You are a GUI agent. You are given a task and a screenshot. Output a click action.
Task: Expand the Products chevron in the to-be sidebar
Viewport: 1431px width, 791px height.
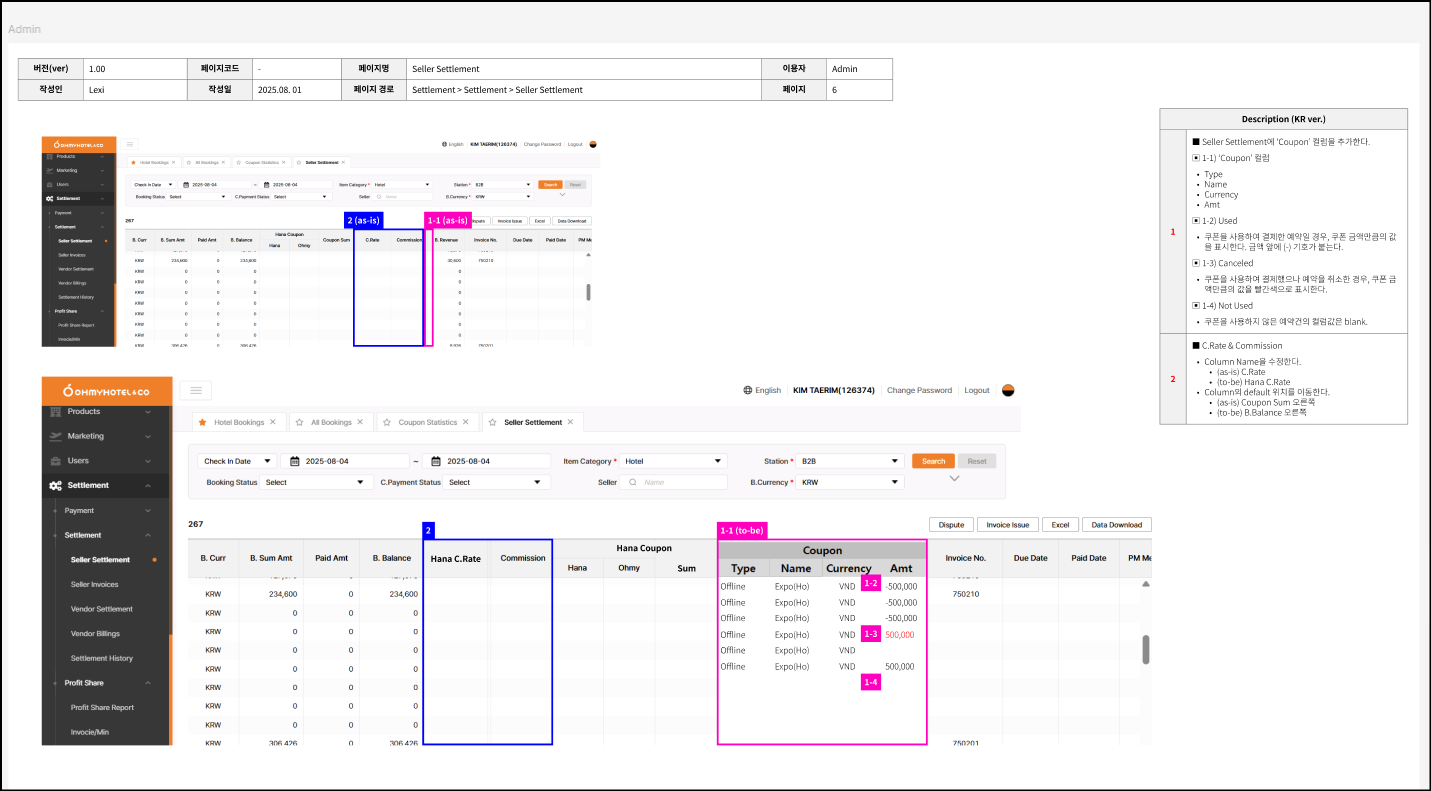[x=149, y=411]
